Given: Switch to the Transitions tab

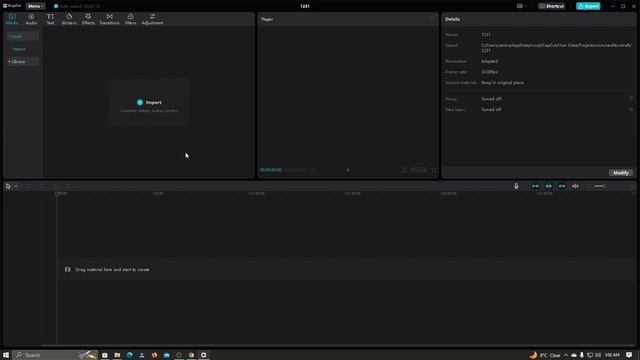Looking at the screenshot, I should [109, 19].
